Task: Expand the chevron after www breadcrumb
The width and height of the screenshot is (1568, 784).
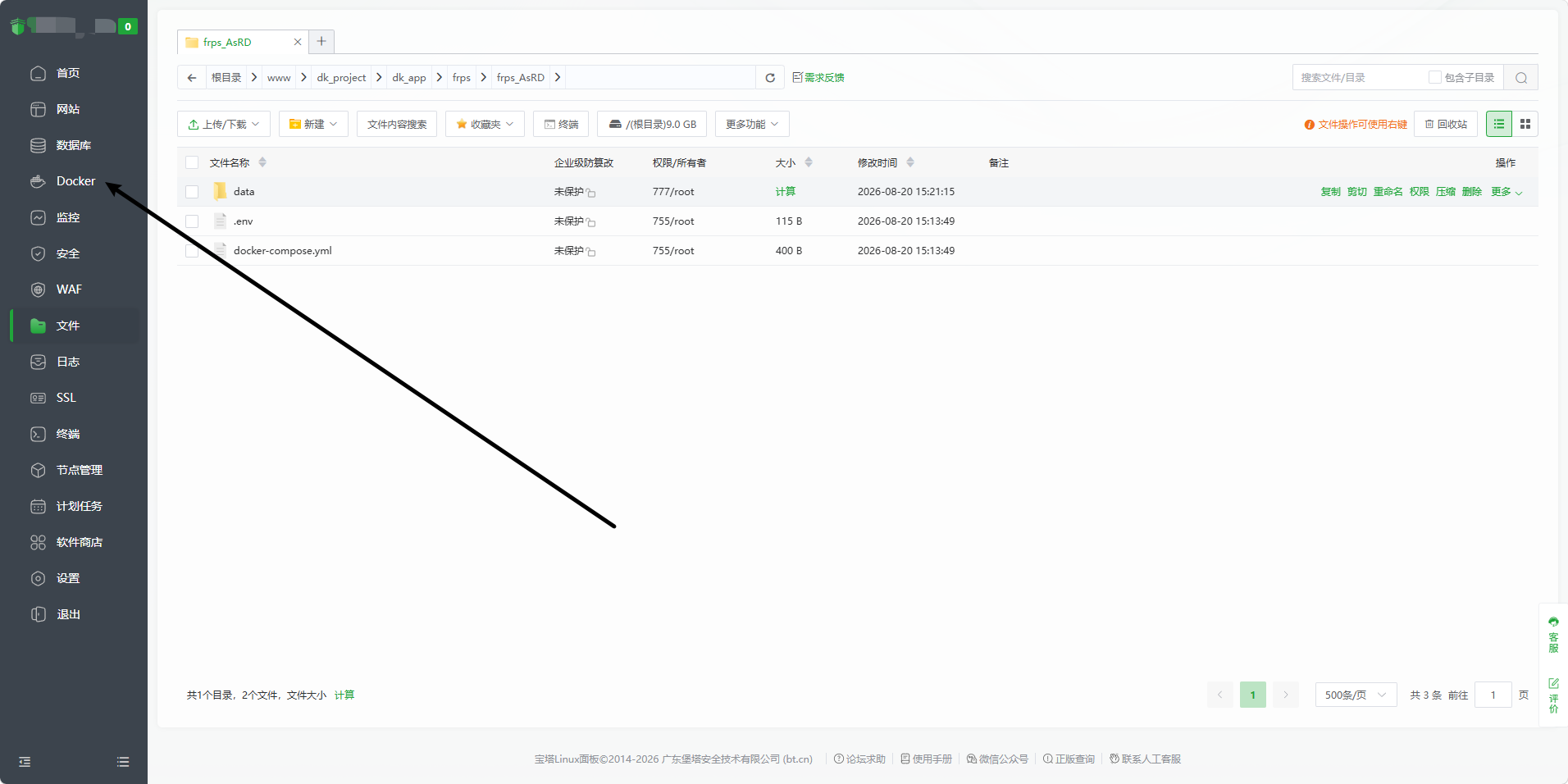Action: [303, 77]
